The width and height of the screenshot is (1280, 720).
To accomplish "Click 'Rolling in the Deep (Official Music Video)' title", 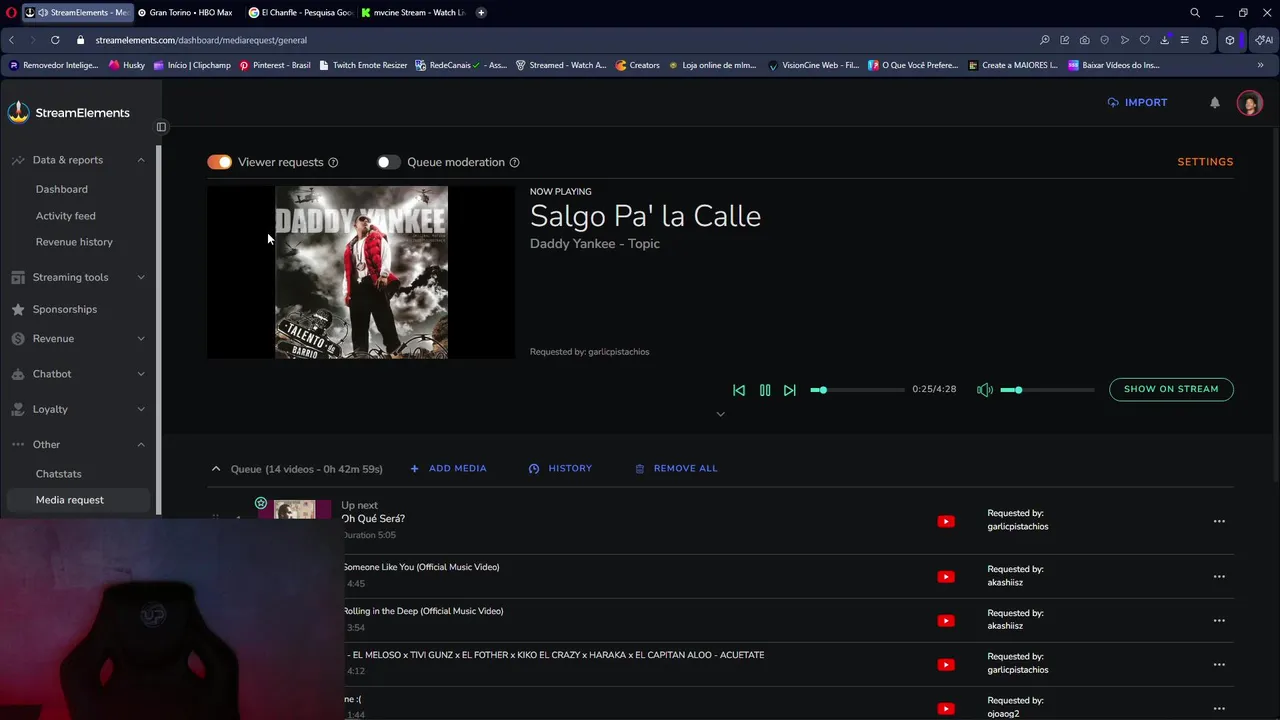I will [423, 611].
